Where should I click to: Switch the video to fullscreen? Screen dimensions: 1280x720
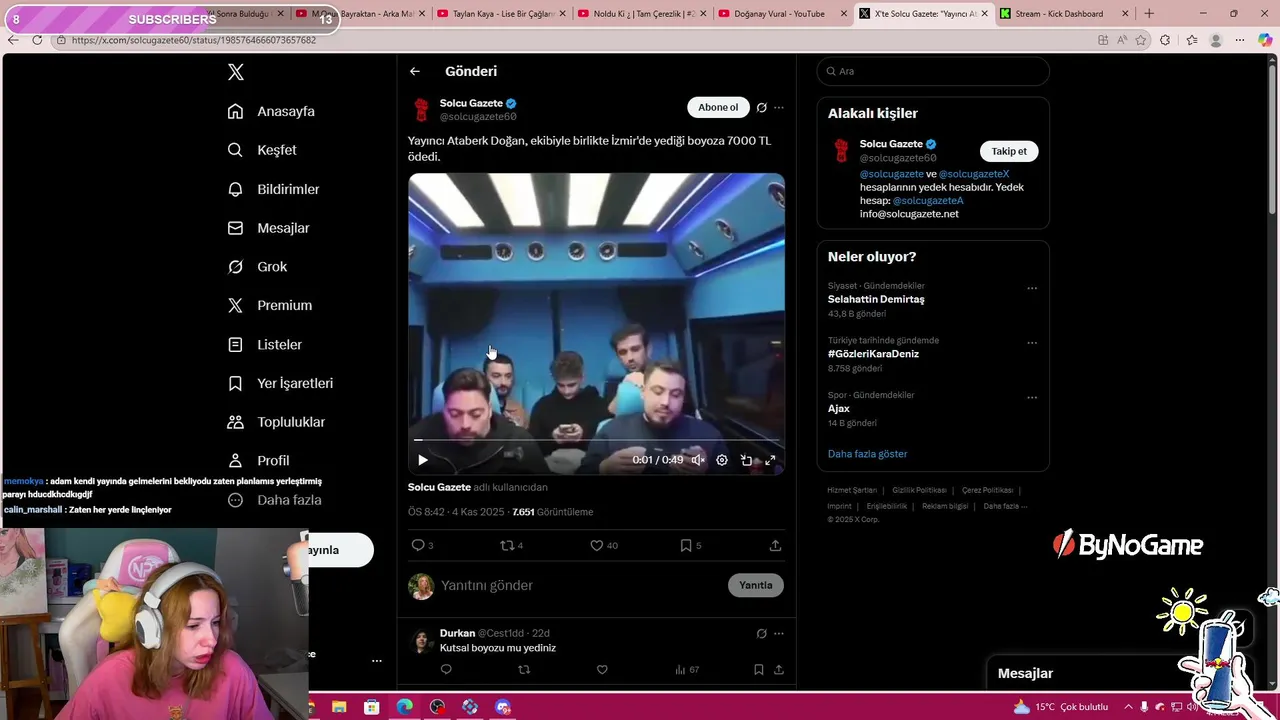[770, 460]
